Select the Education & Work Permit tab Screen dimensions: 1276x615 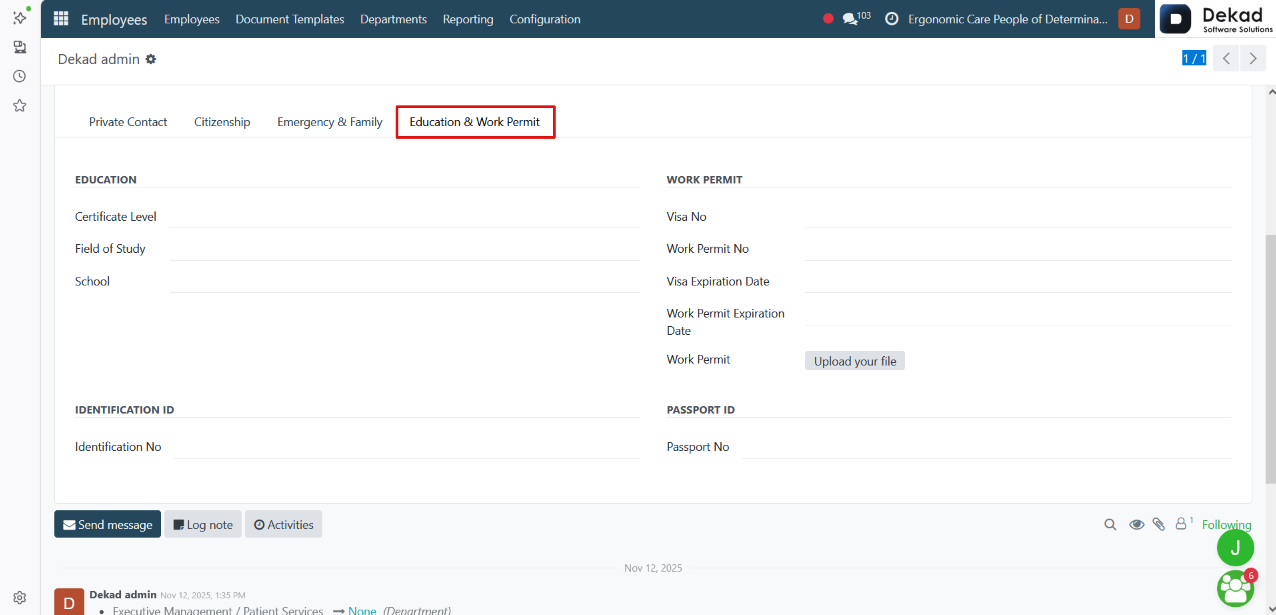pyautogui.click(x=475, y=122)
